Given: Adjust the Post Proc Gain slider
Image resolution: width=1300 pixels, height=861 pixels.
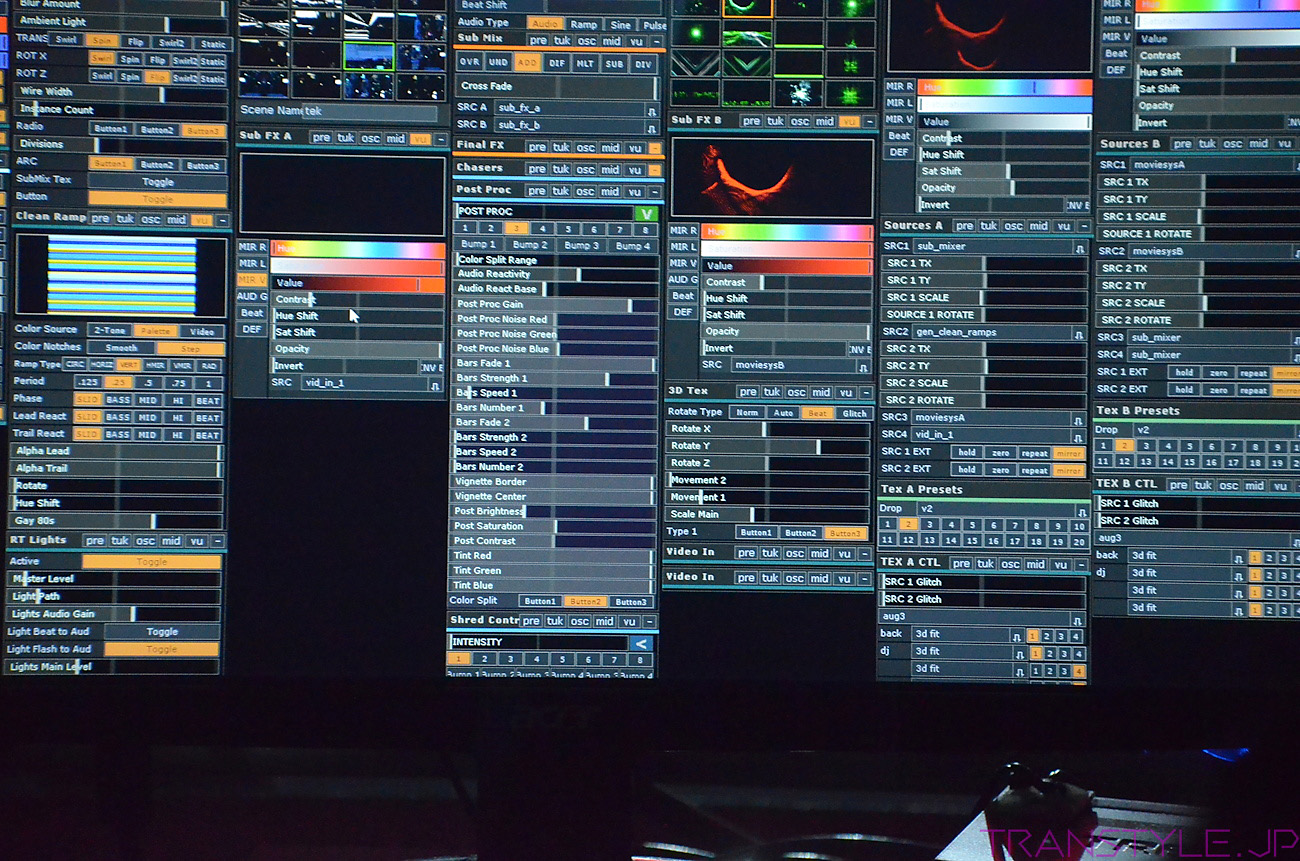Looking at the screenshot, I should [x=555, y=304].
